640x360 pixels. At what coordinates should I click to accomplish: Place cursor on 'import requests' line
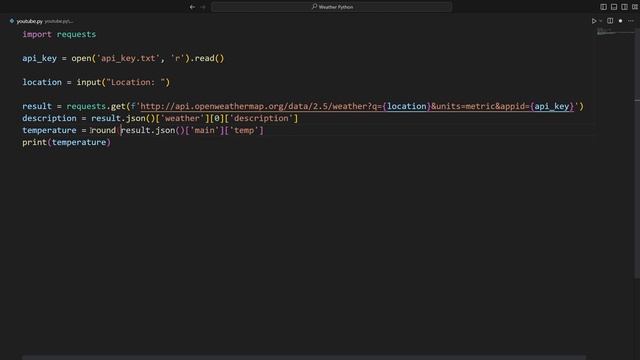pyautogui.click(x=59, y=34)
